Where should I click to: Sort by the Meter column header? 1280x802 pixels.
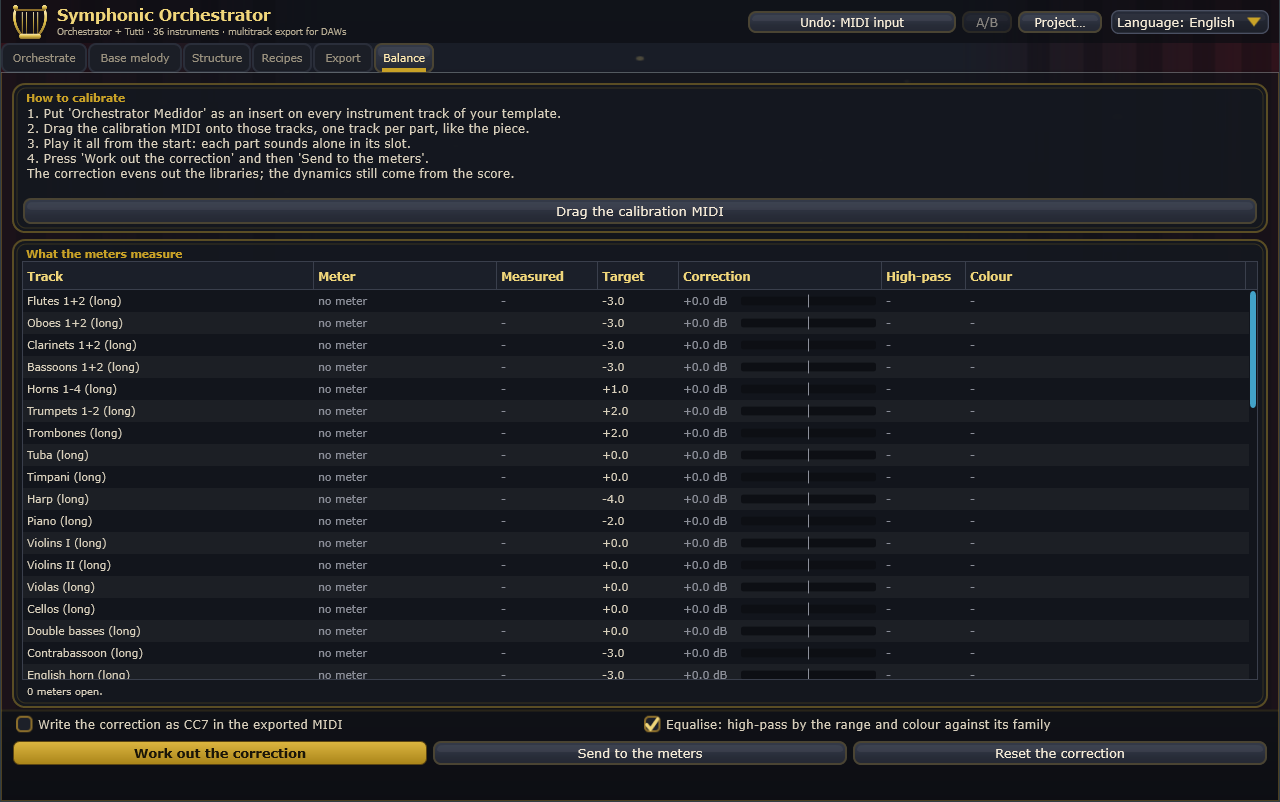pos(405,276)
